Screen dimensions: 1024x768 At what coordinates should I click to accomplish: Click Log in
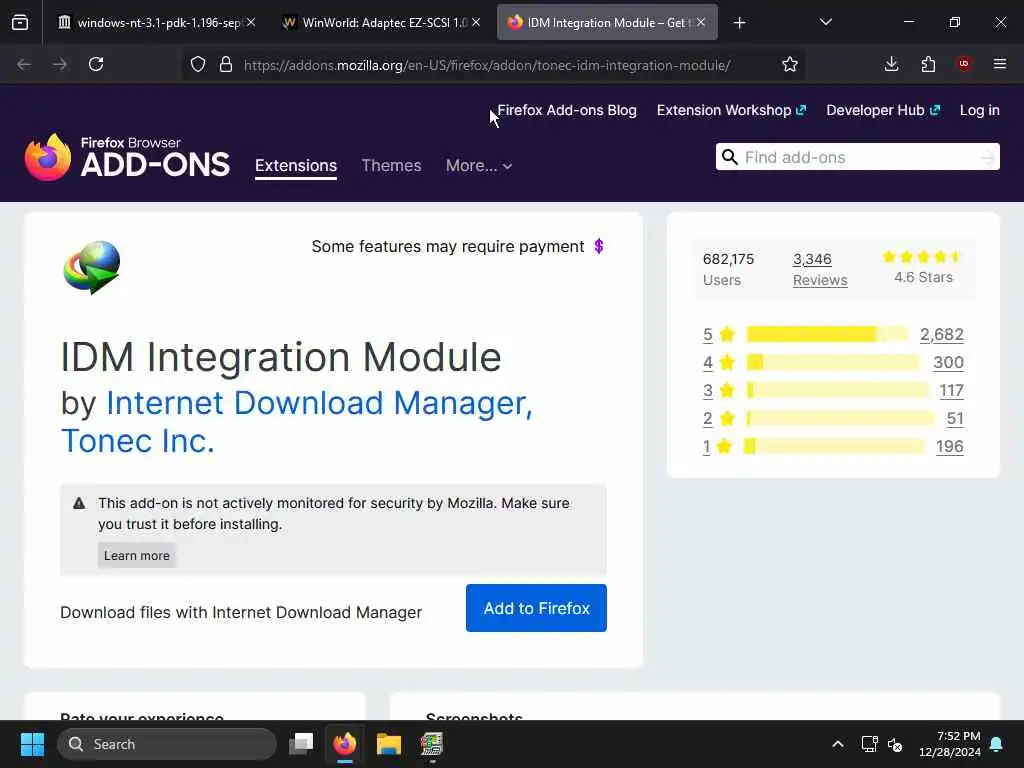tap(980, 110)
